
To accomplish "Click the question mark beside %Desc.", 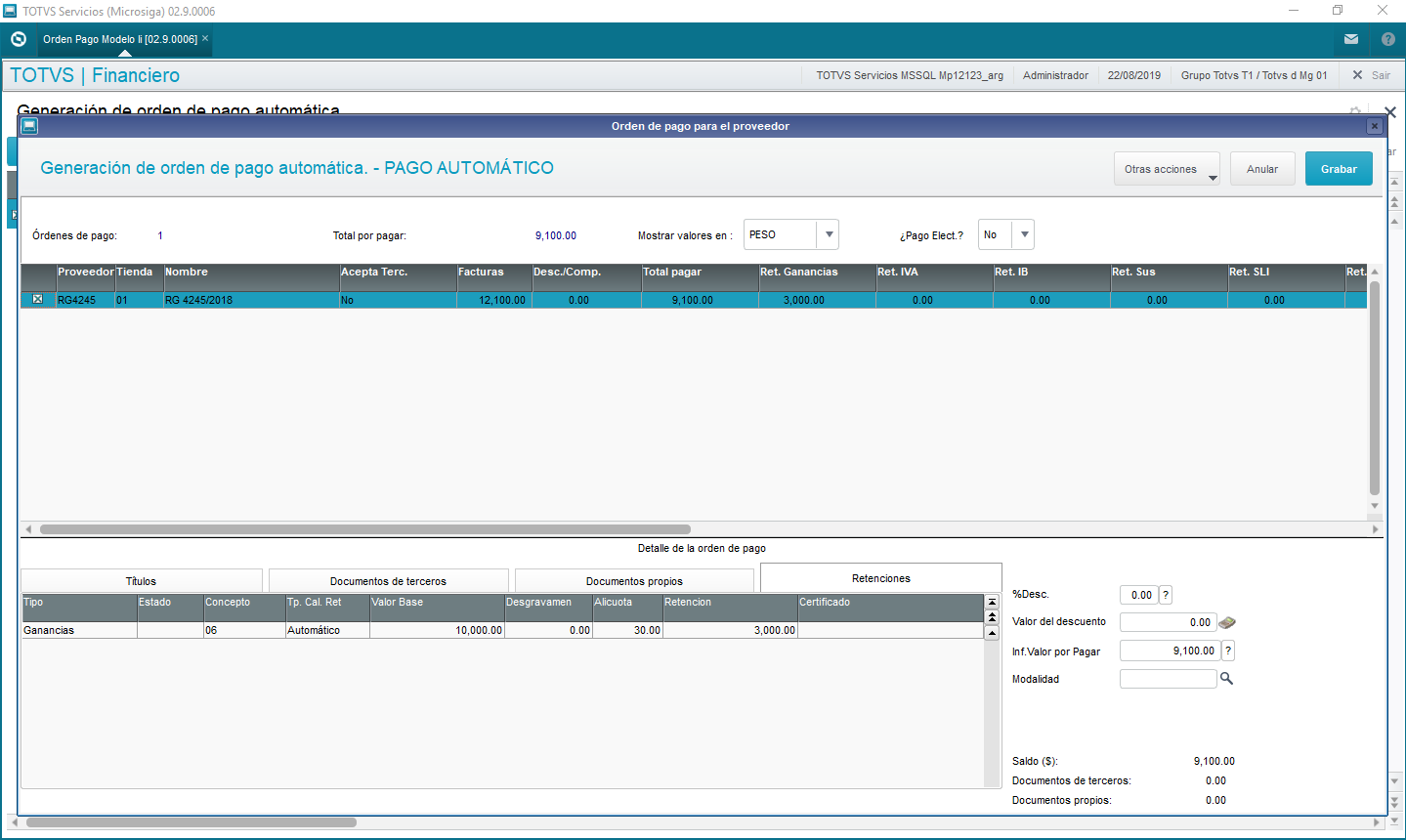I will [1166, 595].
